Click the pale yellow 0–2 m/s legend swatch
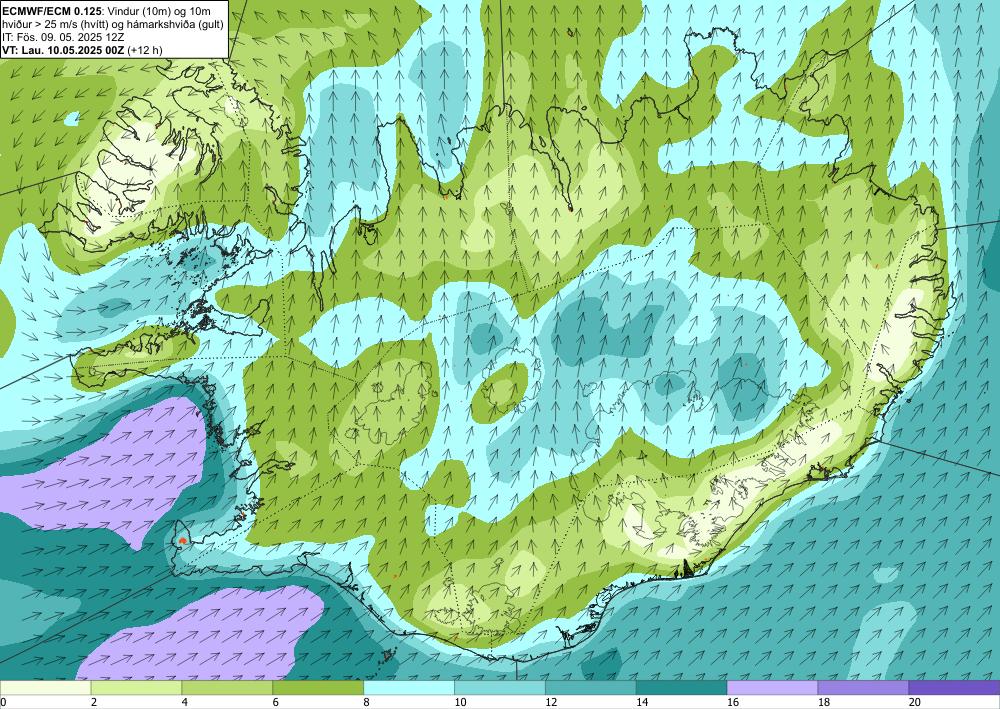This screenshot has height=709, width=1000. (45, 688)
